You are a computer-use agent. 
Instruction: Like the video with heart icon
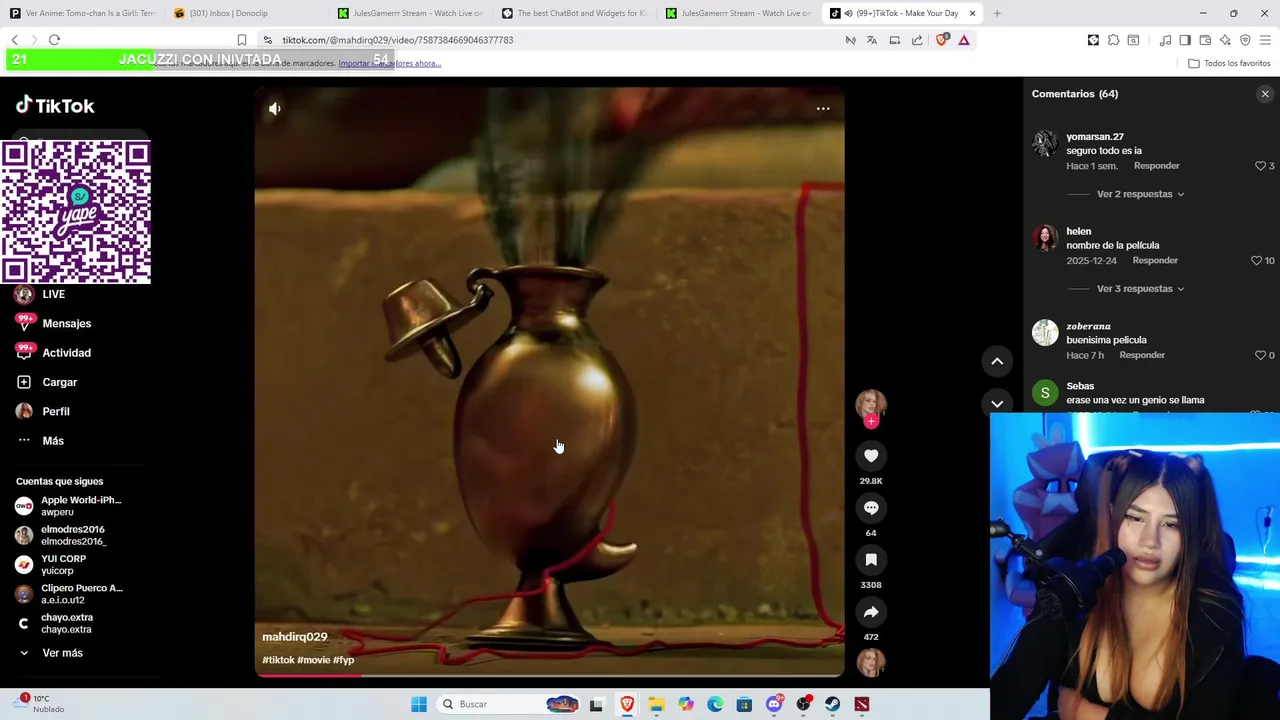(x=871, y=456)
